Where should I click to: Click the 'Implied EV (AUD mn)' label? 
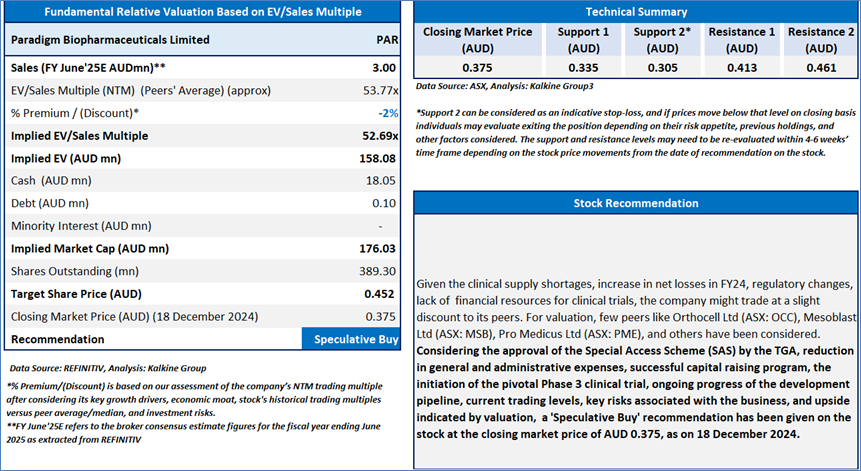[66, 159]
